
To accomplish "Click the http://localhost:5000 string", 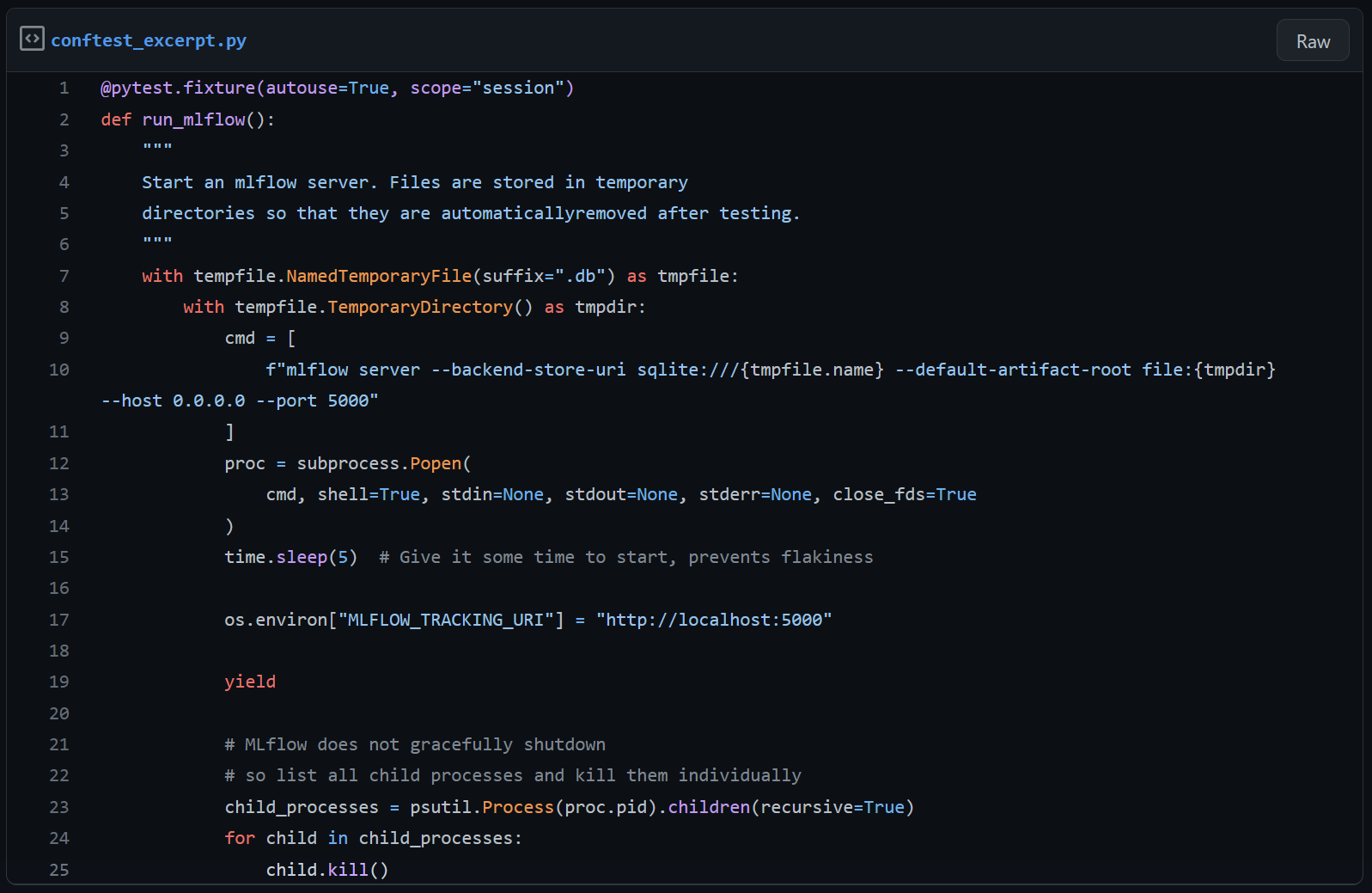I will 714,620.
